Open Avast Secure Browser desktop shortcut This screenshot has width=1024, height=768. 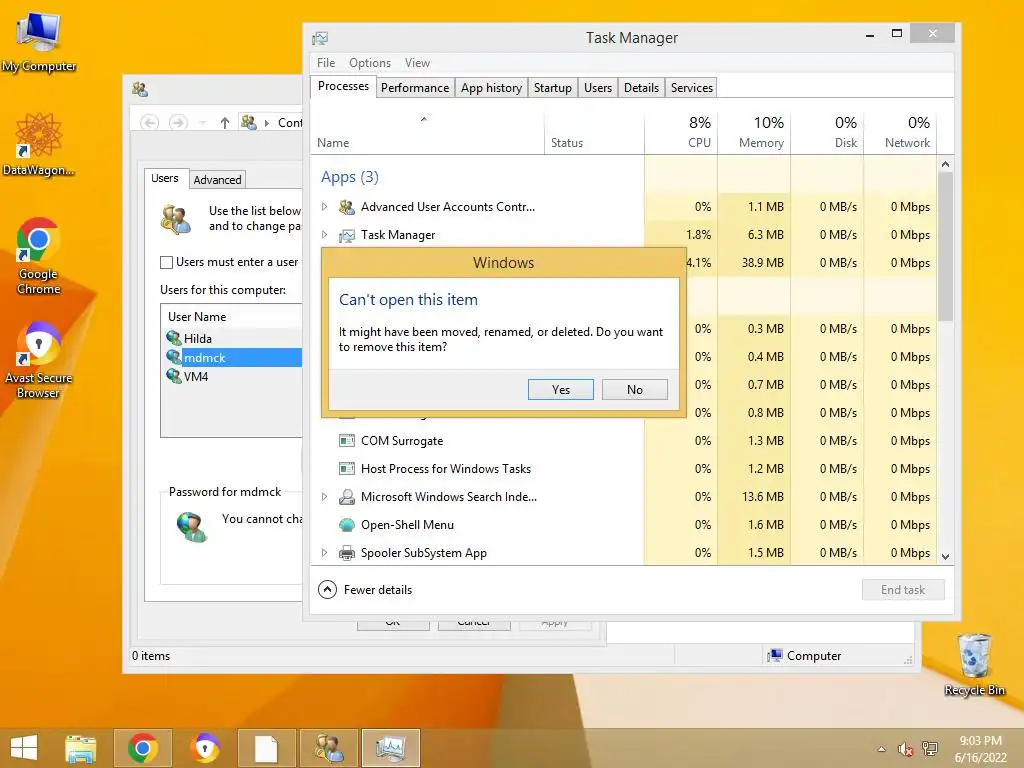click(x=39, y=360)
